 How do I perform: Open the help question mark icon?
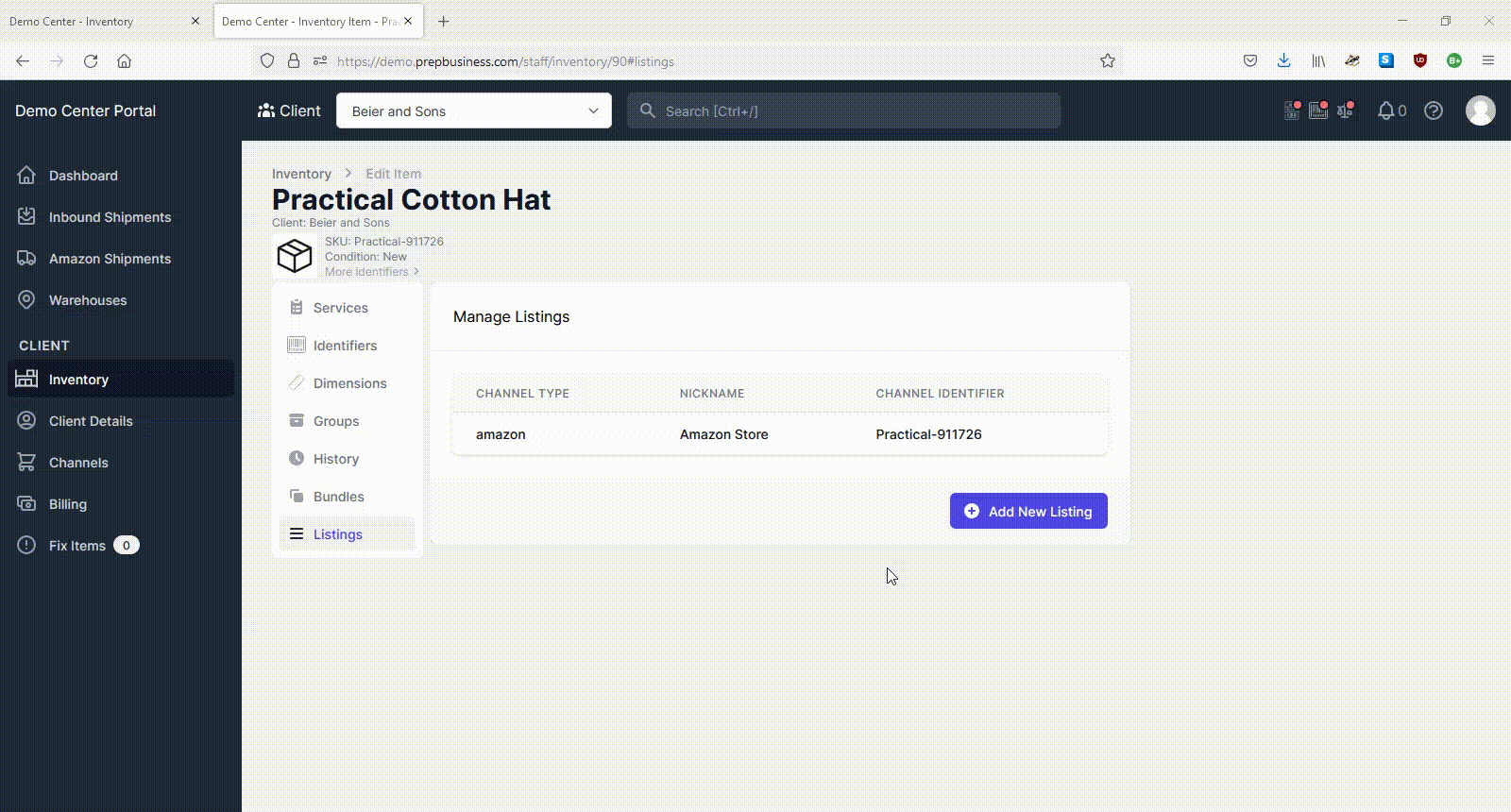click(1434, 110)
